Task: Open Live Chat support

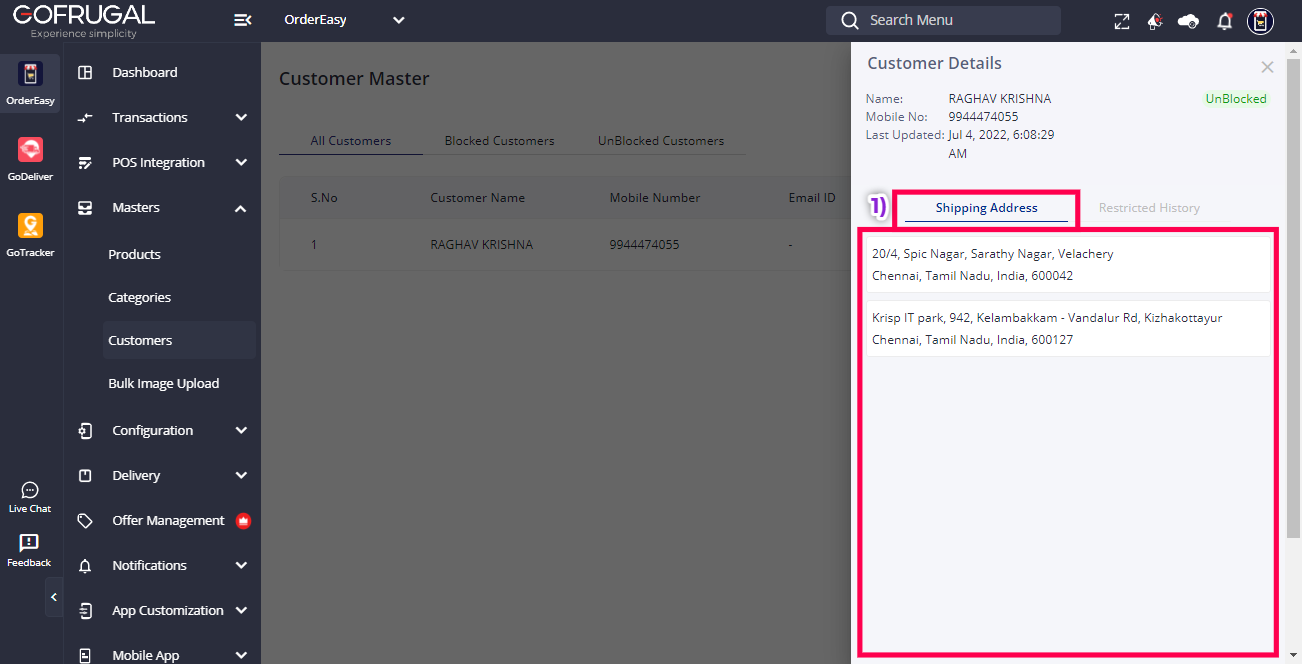Action: (x=30, y=497)
